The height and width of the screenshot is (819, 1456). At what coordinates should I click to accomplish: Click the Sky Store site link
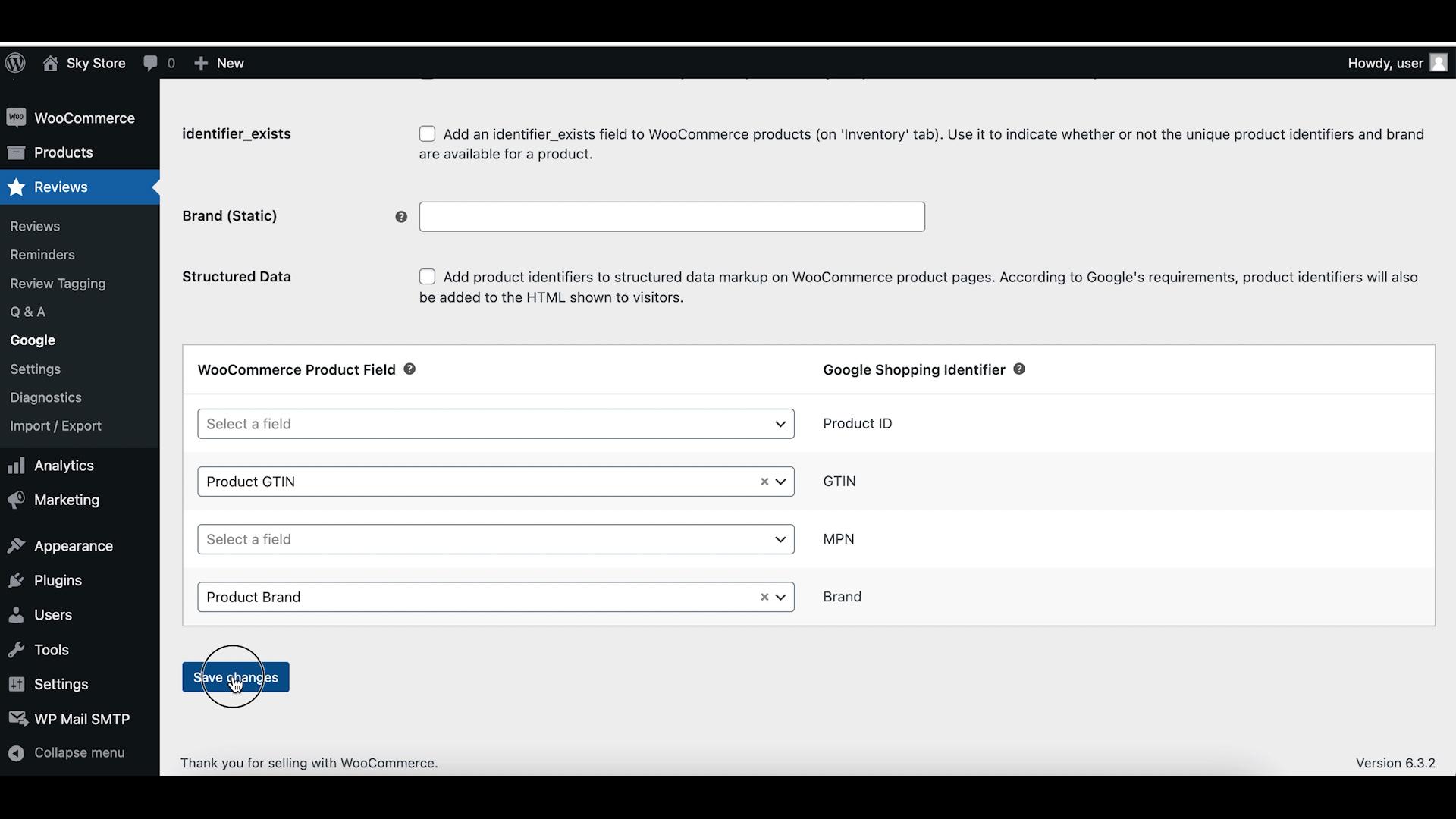pyautogui.click(x=96, y=63)
